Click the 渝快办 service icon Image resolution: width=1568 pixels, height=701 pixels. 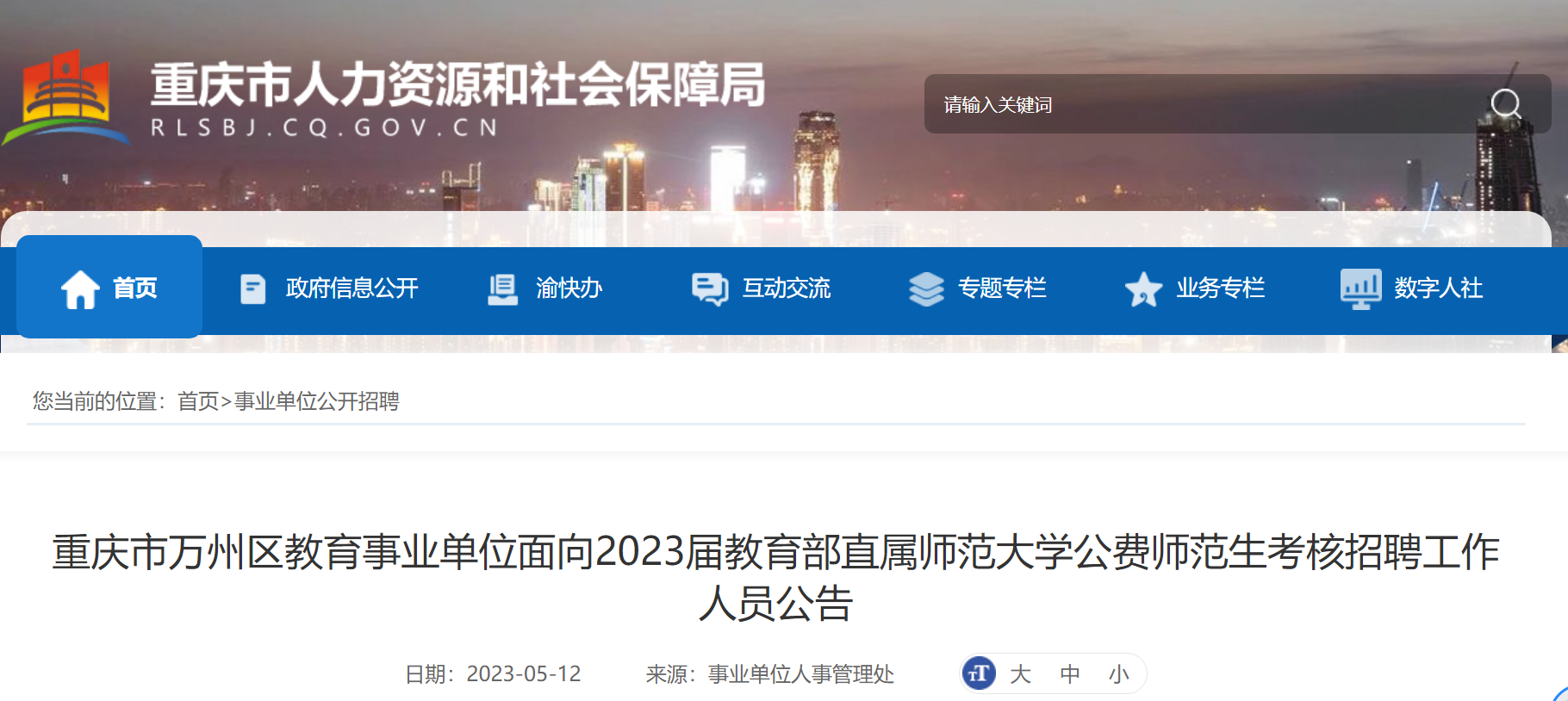502,288
